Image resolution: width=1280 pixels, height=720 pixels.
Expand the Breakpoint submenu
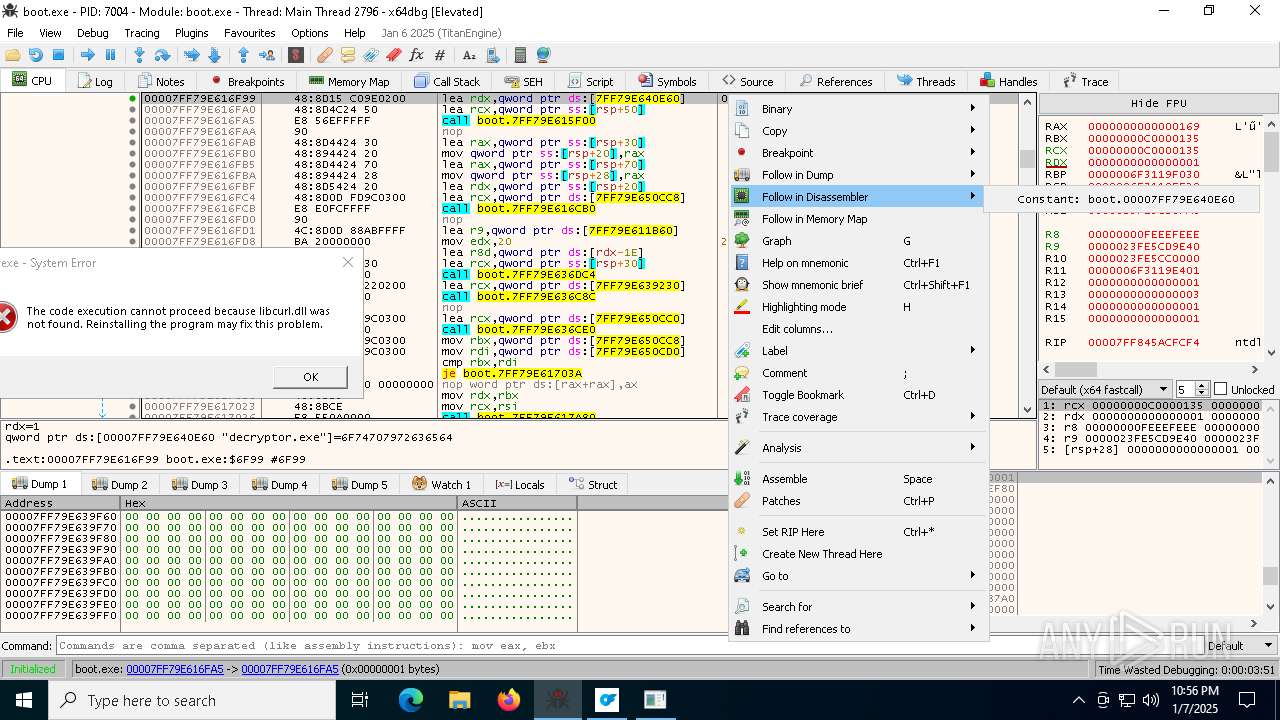[x=859, y=153]
